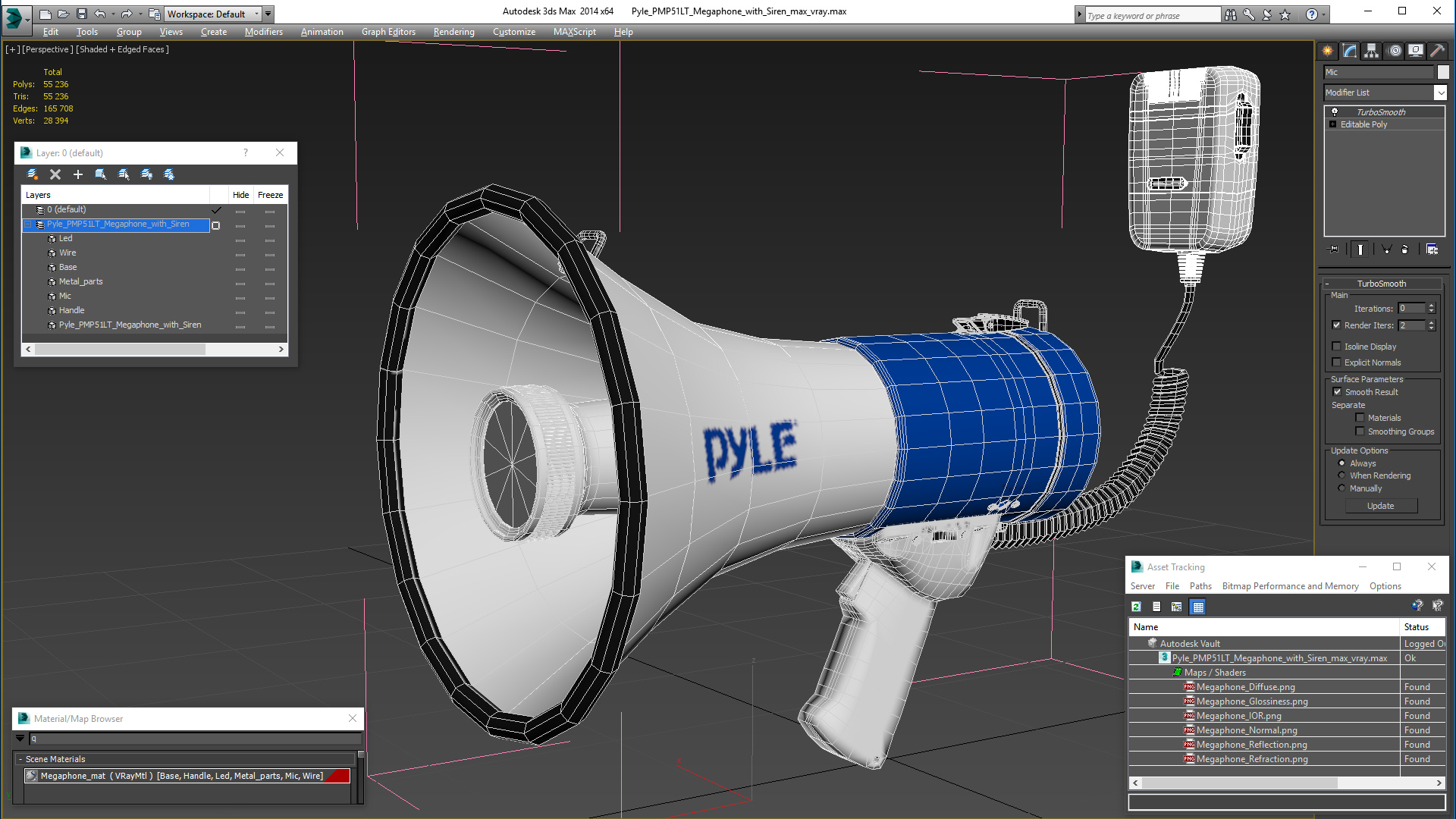Viewport: 1456px width, 819px height.
Task: Click Delete layer X icon in Layer dialog
Action: 55,174
